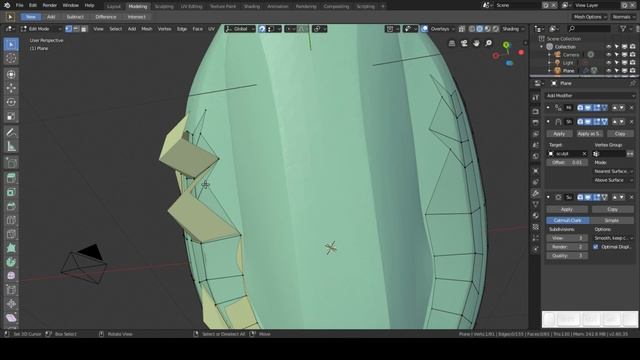640x360 pixels.
Task: Open the Render menu
Action: (x=50, y=5)
